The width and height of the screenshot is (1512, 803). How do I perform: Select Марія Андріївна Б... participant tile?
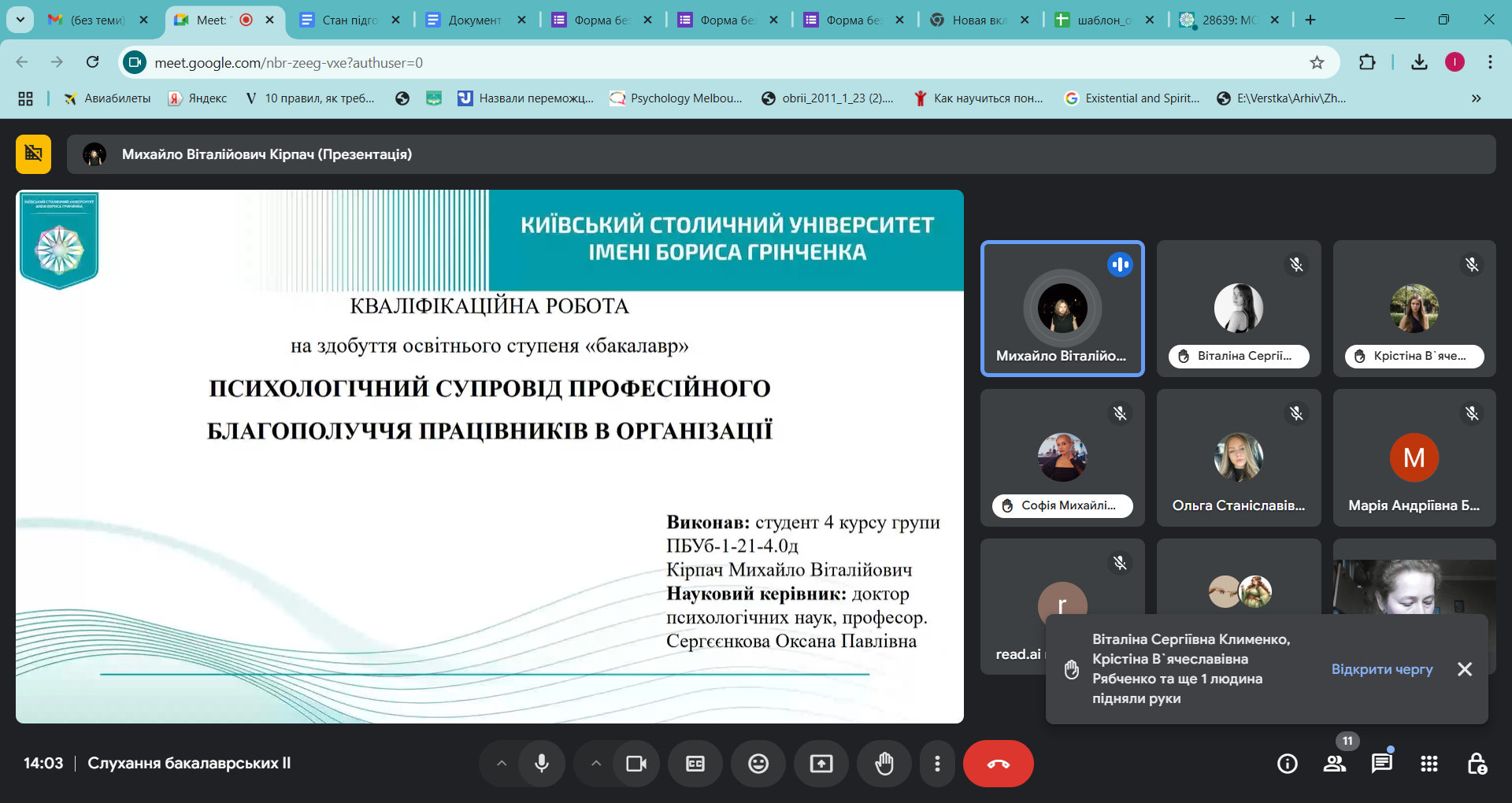click(x=1414, y=457)
